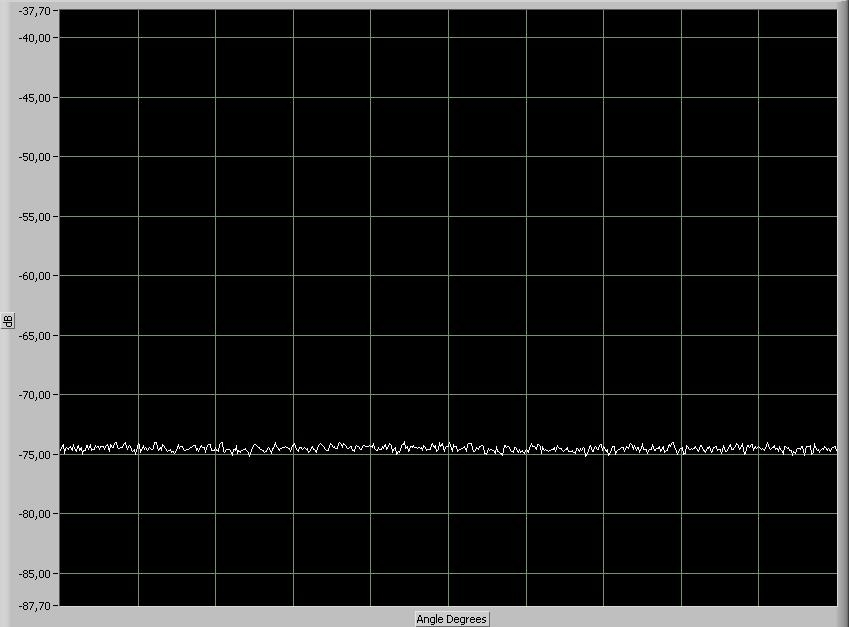Click the dB y-axis label
The height and width of the screenshot is (627, 849).
[8, 321]
